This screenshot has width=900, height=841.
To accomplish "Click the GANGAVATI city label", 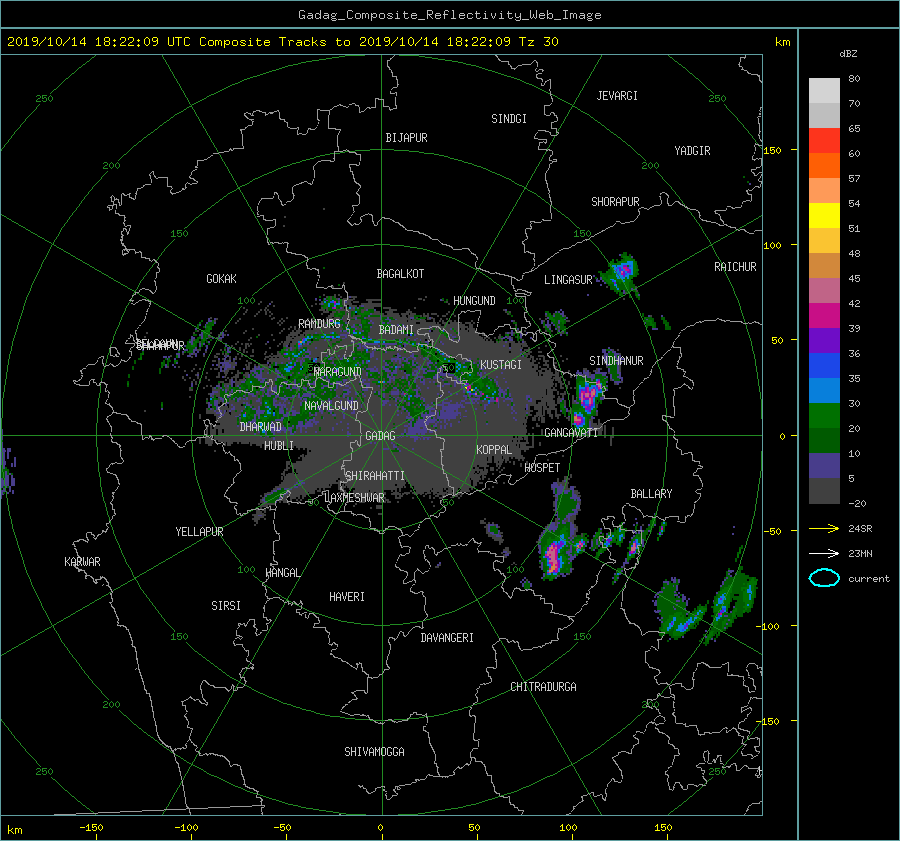I will (x=571, y=432).
